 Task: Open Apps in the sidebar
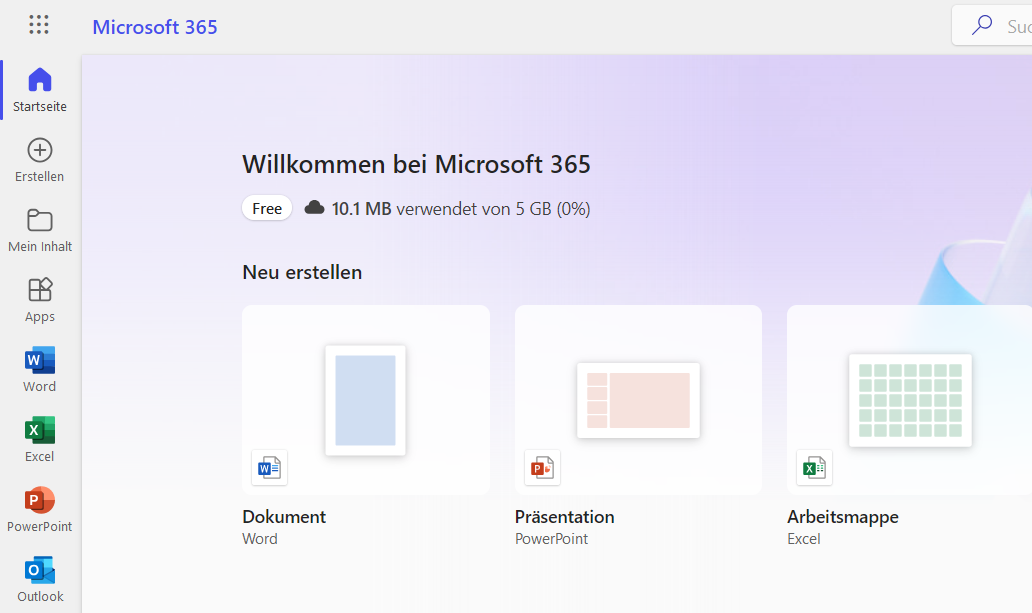point(39,300)
